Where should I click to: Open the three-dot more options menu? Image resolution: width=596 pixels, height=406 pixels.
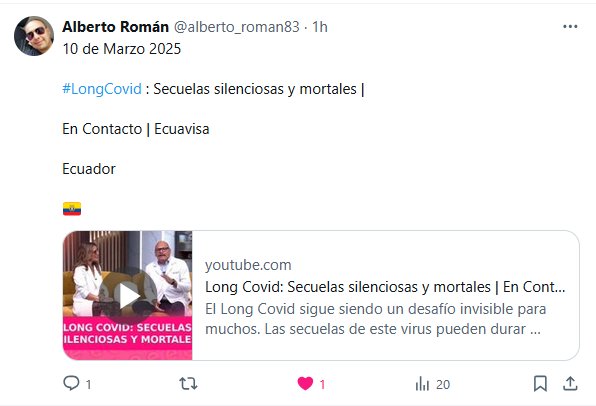click(x=570, y=27)
